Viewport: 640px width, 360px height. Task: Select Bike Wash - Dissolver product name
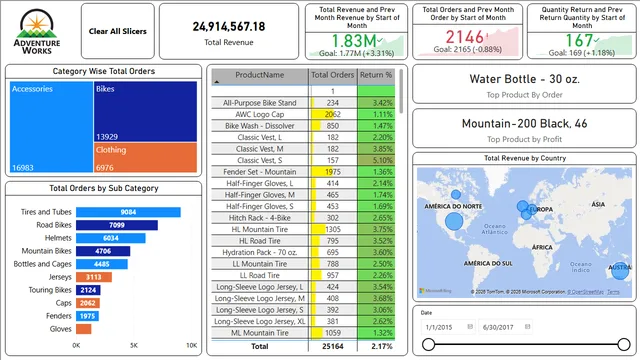260,126
